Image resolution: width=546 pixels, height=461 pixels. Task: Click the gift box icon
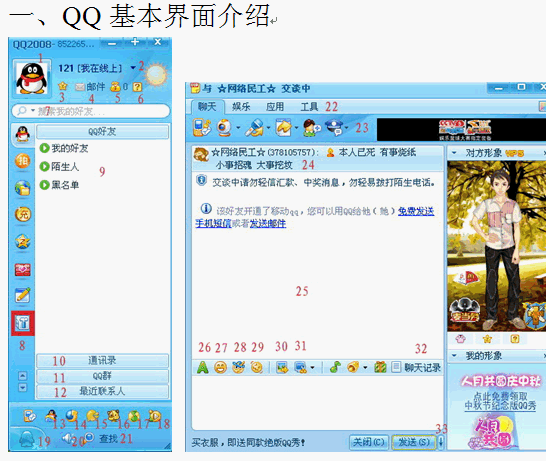pos(380,367)
